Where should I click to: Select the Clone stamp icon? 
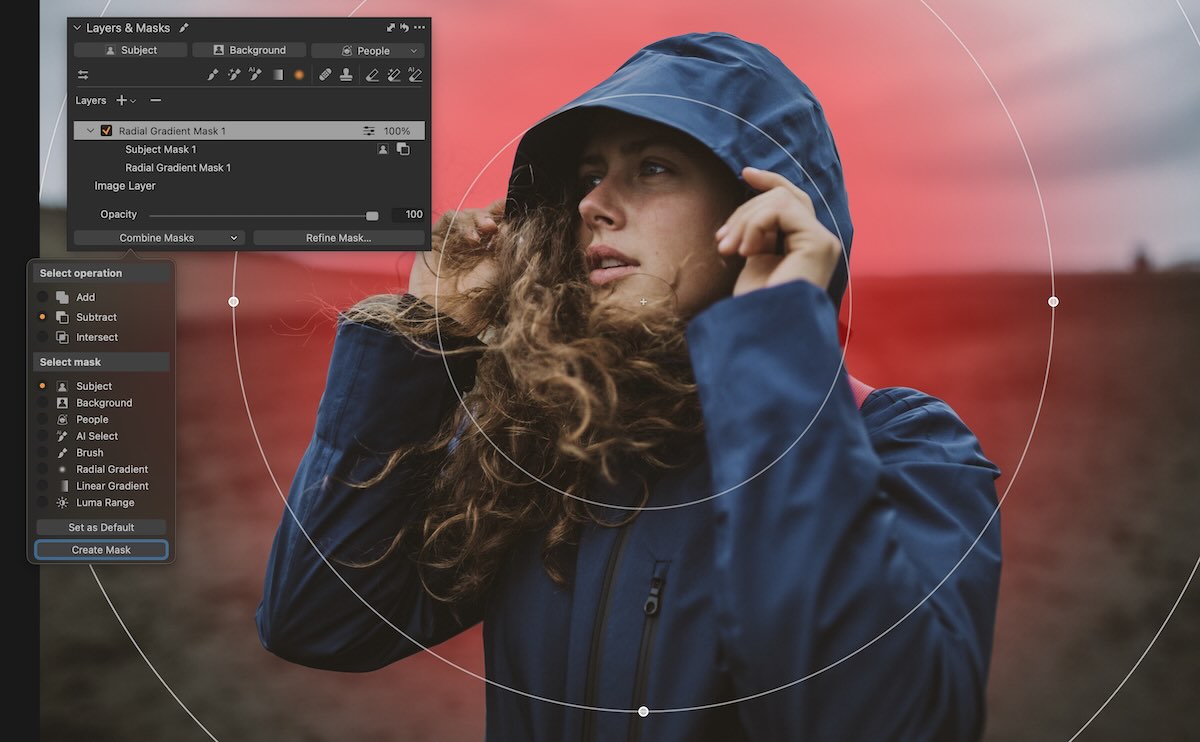(347, 73)
